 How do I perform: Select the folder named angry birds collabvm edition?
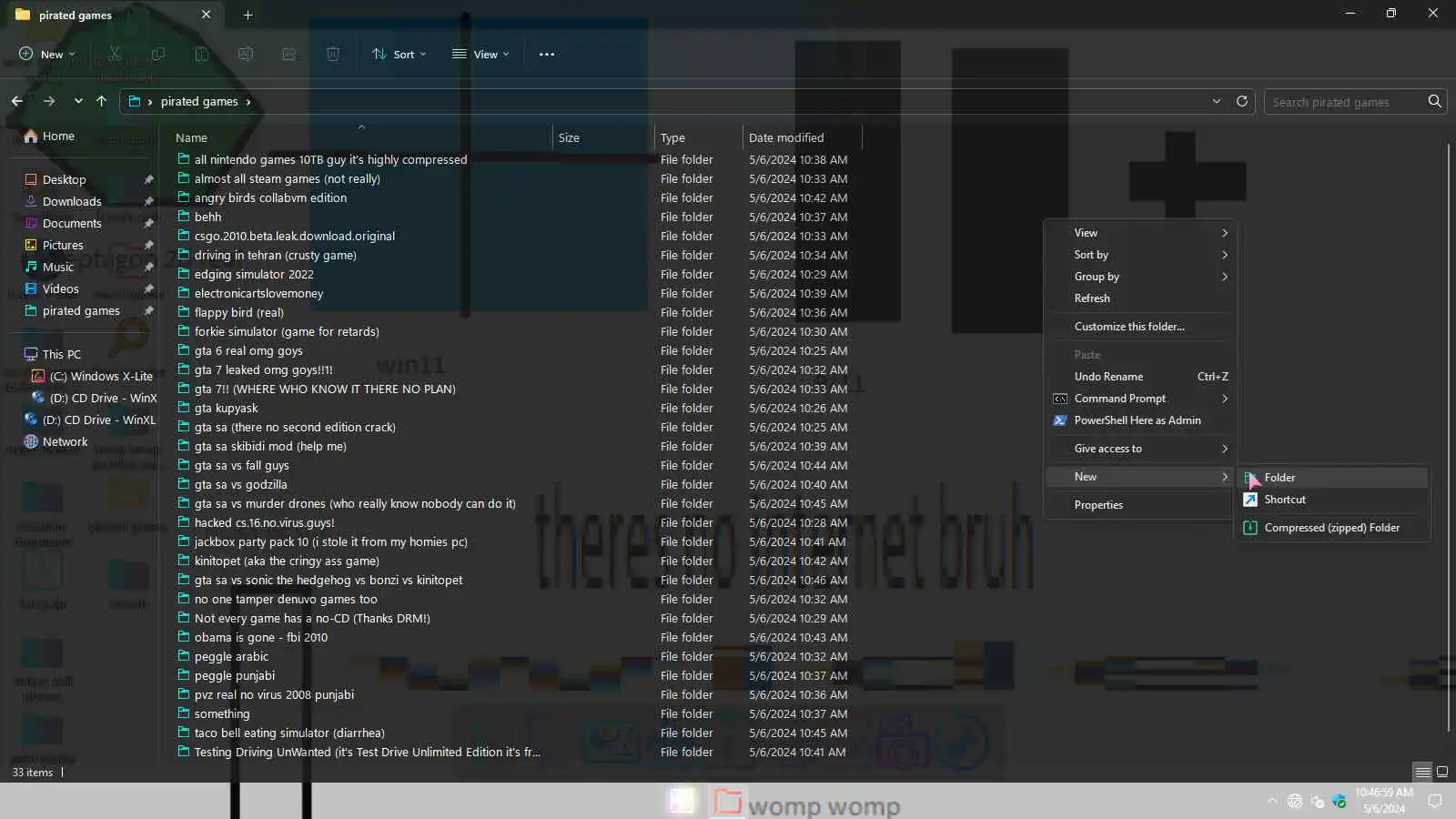tap(270, 197)
